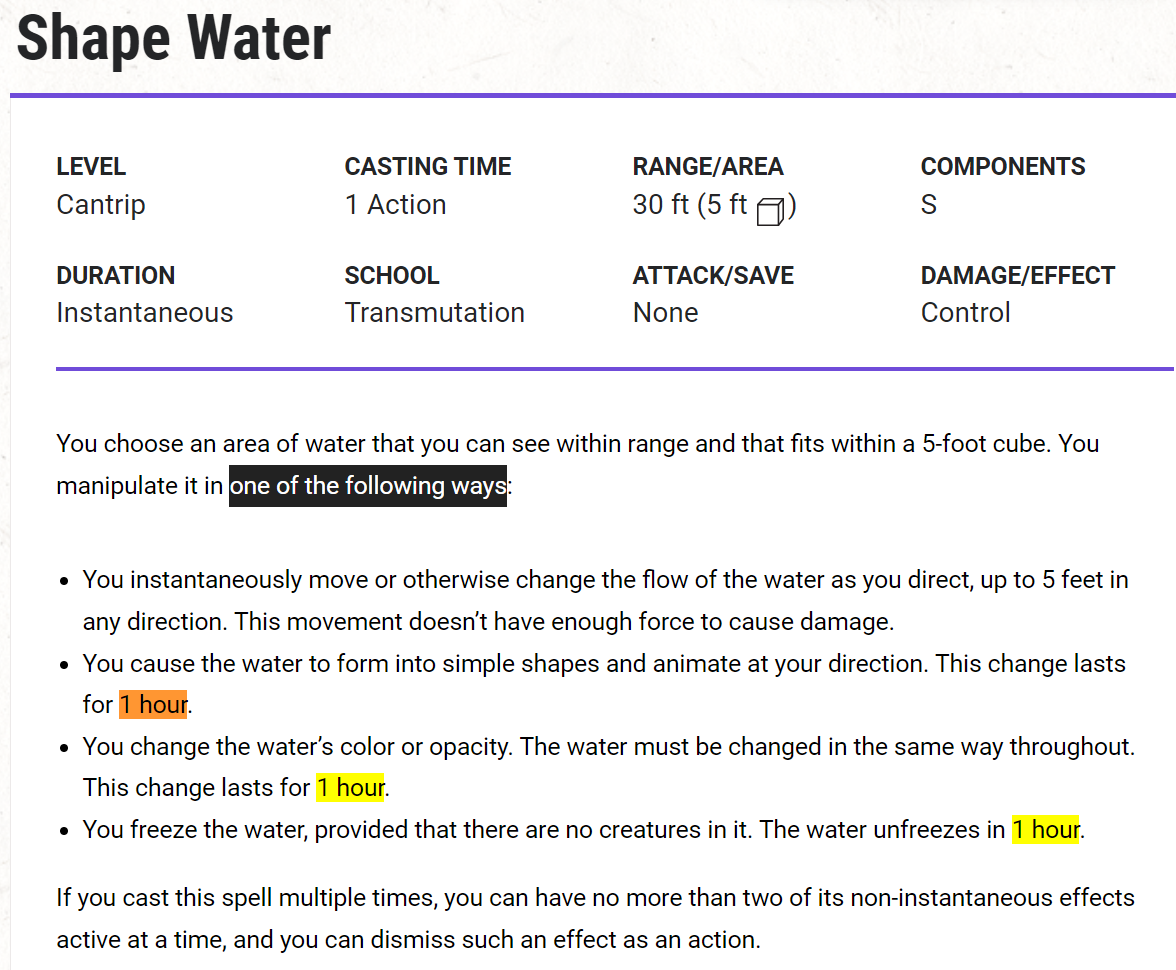Click the DAMAGE/EFFECT heading label
The height and width of the screenshot is (970, 1176).
point(1018,275)
